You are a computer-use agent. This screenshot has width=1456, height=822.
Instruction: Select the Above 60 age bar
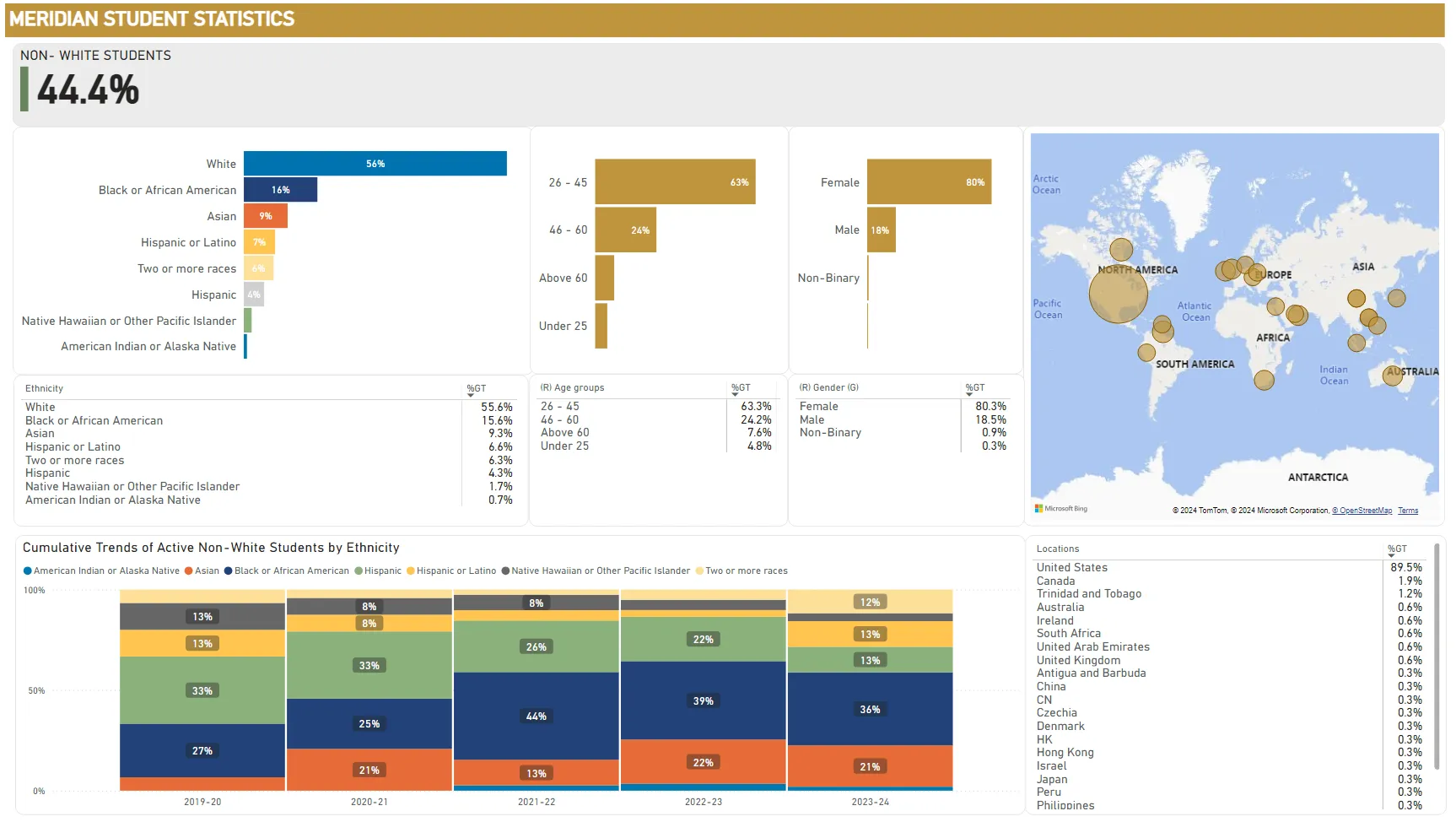(x=604, y=278)
